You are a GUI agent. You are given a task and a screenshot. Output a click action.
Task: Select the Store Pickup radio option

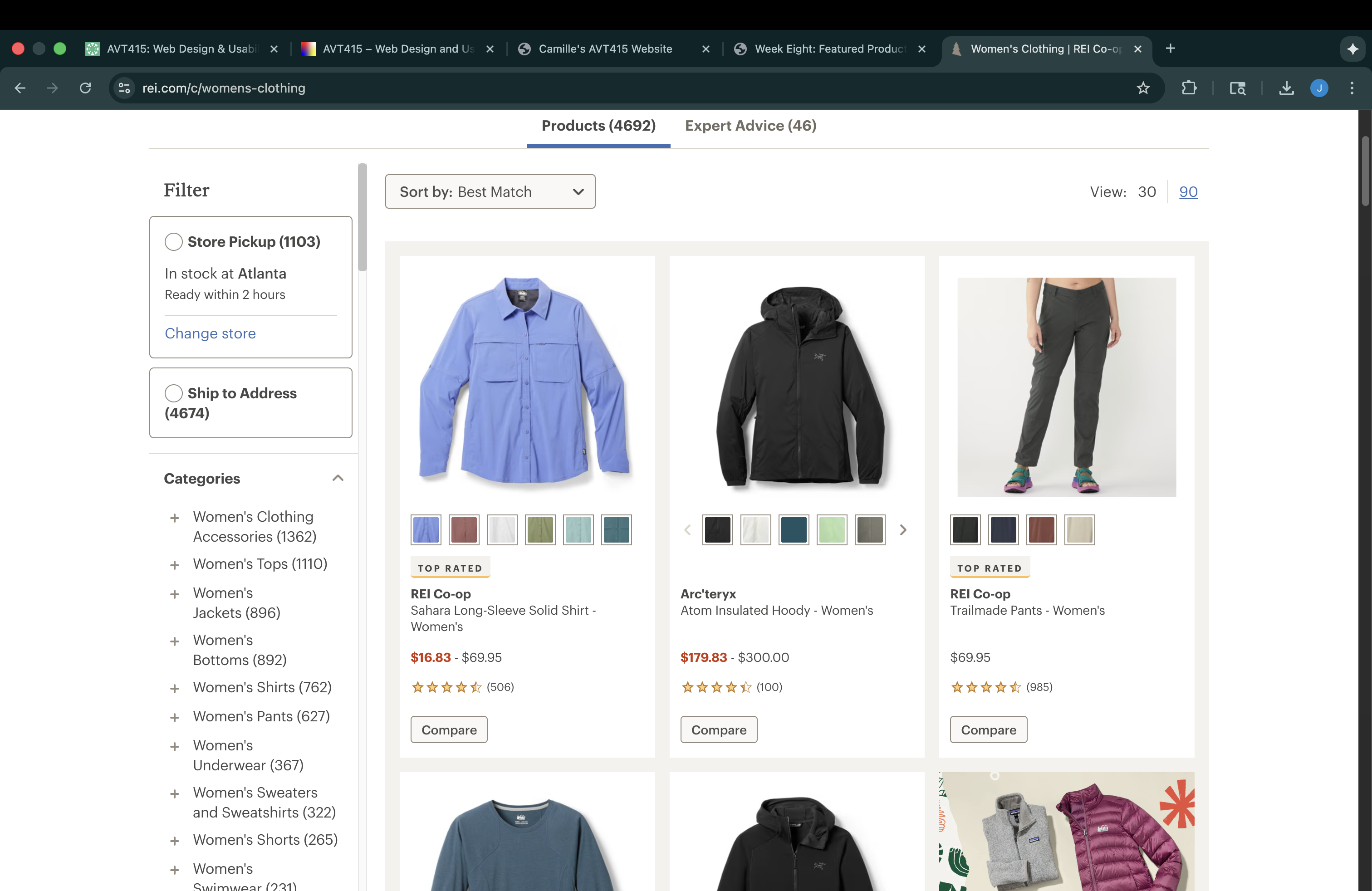pos(173,241)
